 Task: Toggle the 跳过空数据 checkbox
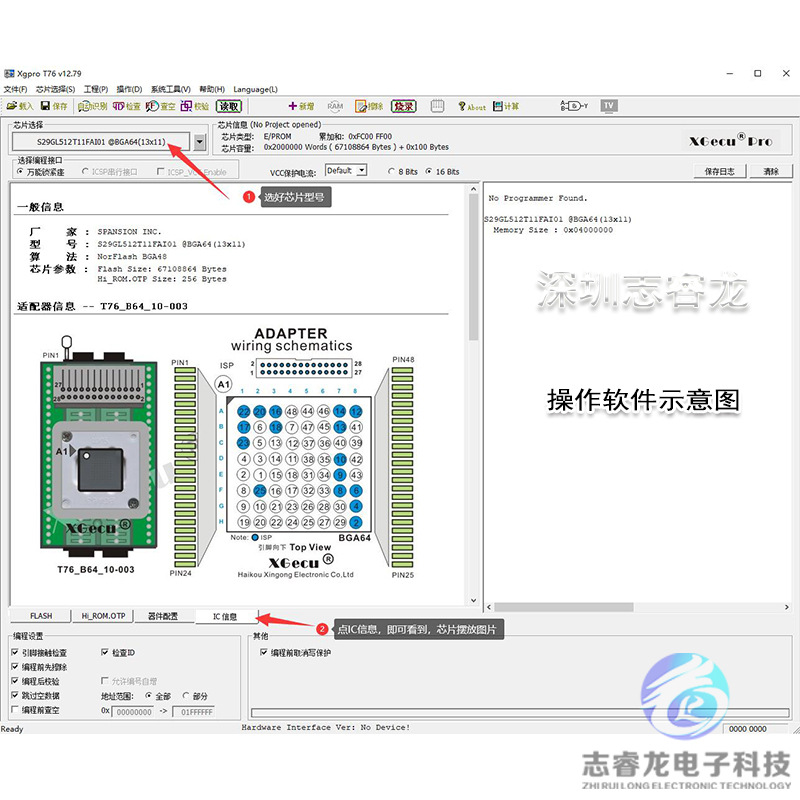pyautogui.click(x=15, y=695)
